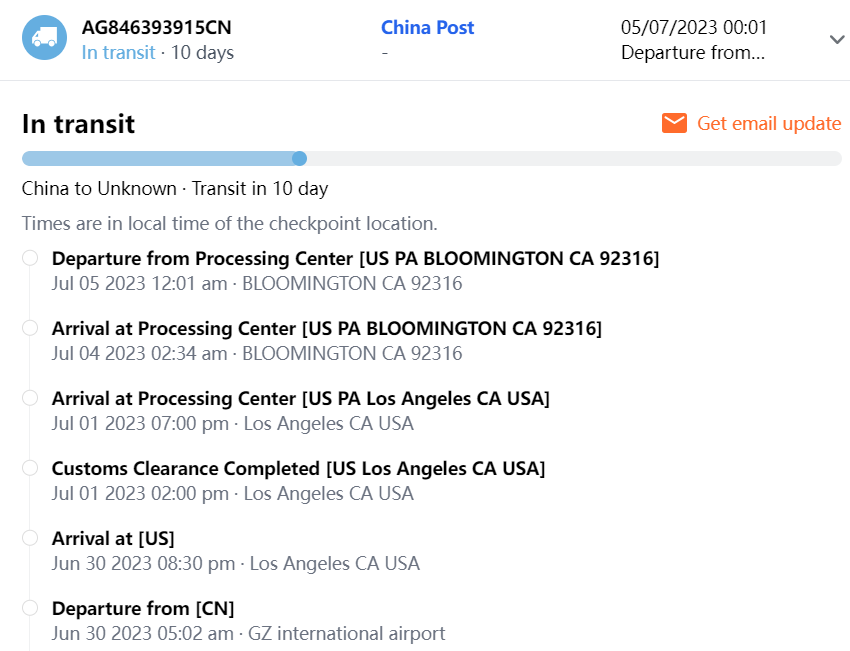The width and height of the screenshot is (850, 651).
Task: Click the Arrival at [US] checkpoint marker
Action: click(31, 538)
